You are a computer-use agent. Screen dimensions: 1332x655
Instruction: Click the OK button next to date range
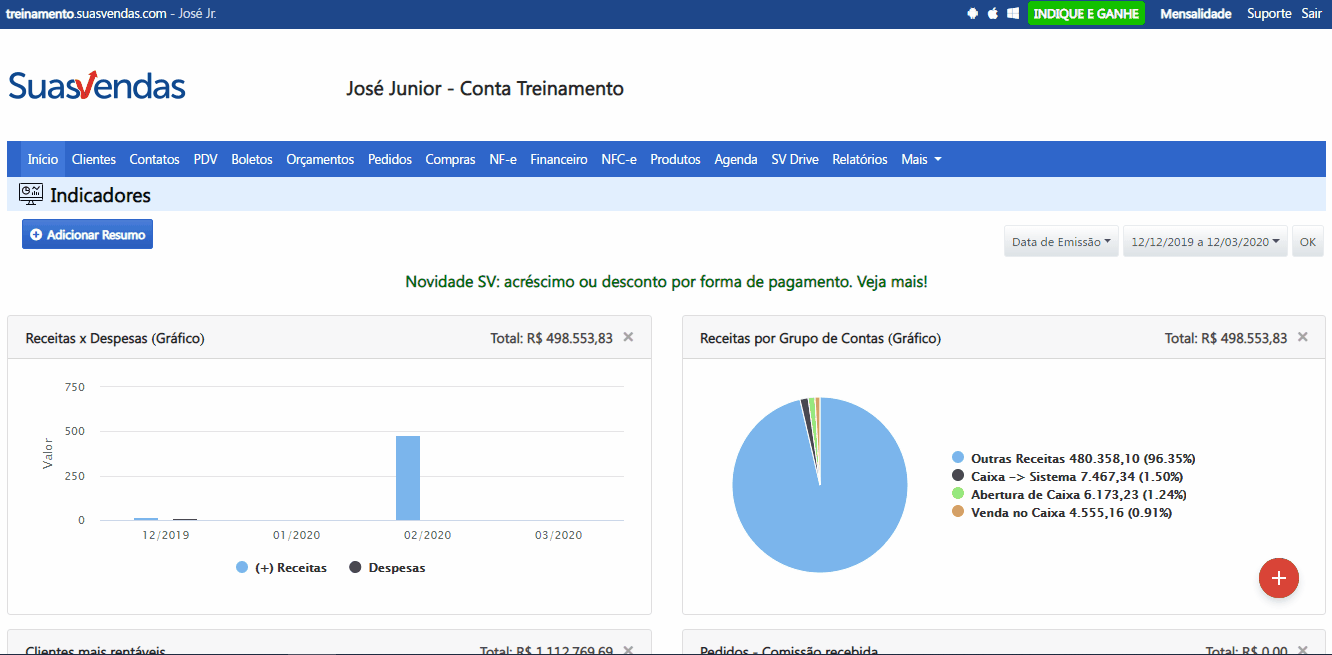click(x=1308, y=242)
